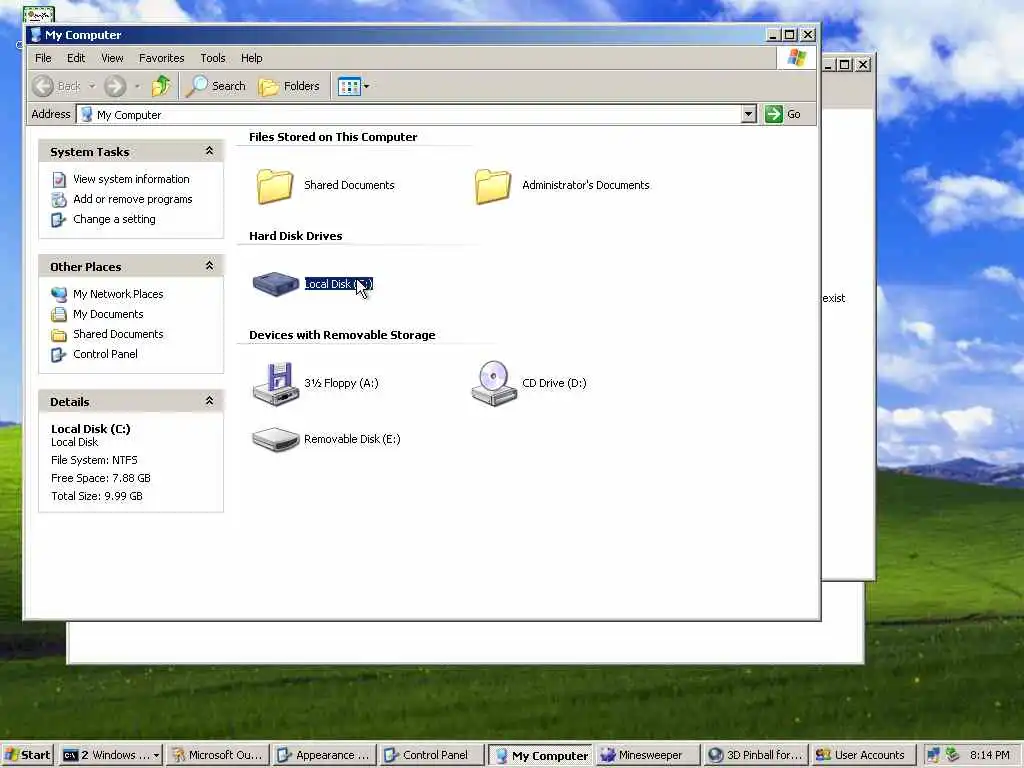This screenshot has width=1024, height=768.
Task: Click the Add or remove programs icon
Action: (x=59, y=199)
